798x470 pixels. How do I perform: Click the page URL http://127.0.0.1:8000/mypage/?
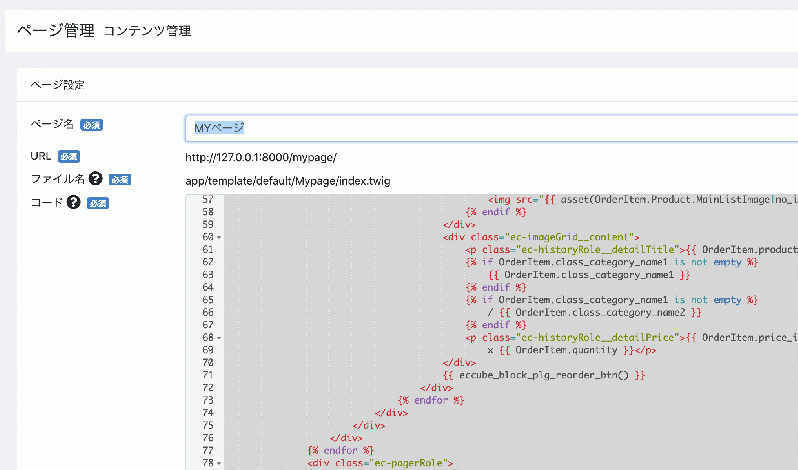[x=261, y=157]
